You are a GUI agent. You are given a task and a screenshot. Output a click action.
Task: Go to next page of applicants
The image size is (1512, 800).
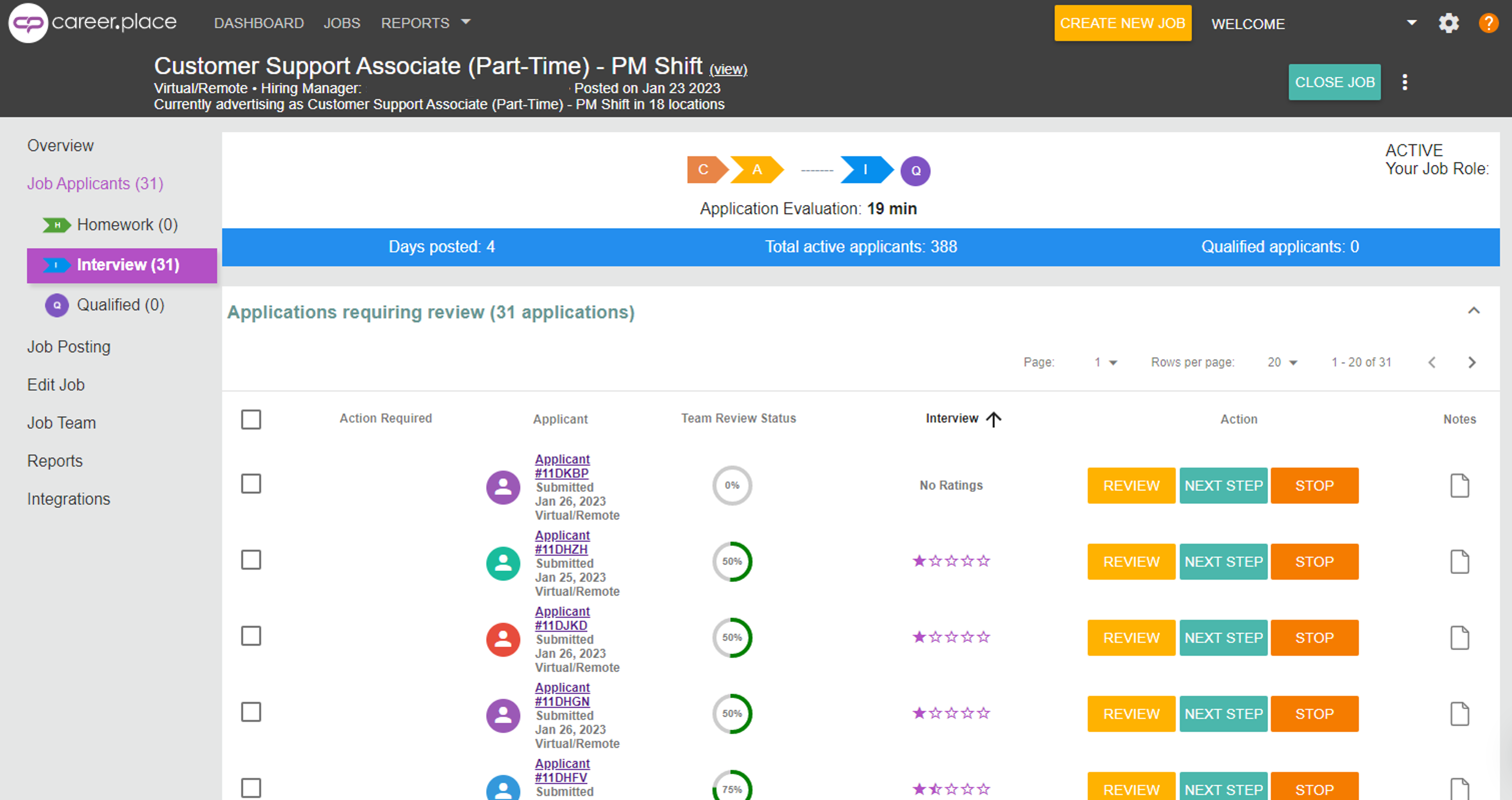(x=1471, y=362)
